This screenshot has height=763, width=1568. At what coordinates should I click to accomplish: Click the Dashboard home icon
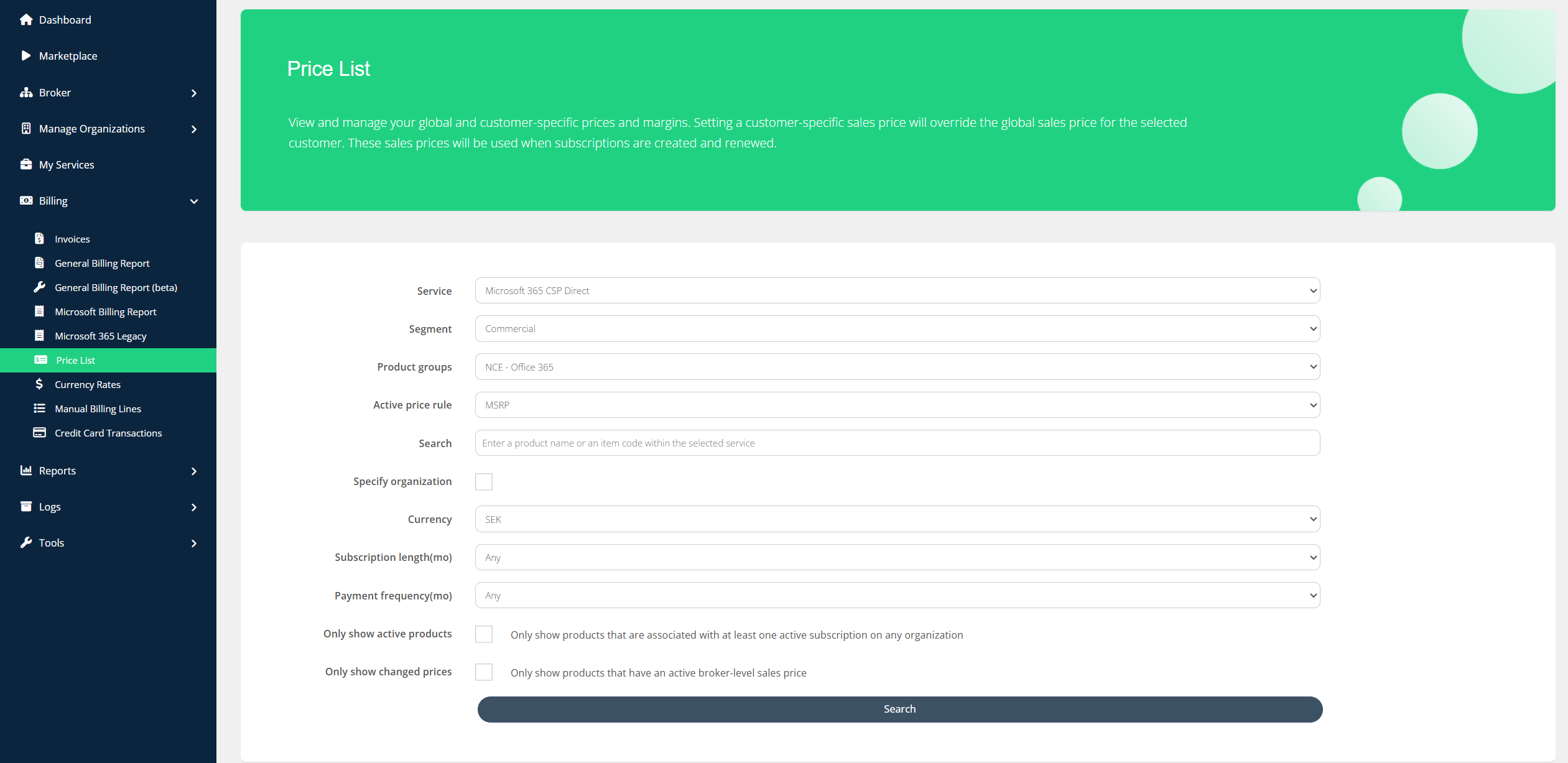click(26, 20)
